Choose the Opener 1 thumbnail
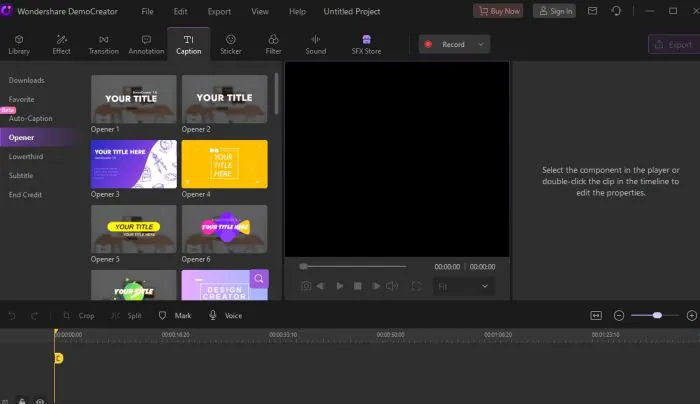Image resolution: width=700 pixels, height=404 pixels. (133, 99)
